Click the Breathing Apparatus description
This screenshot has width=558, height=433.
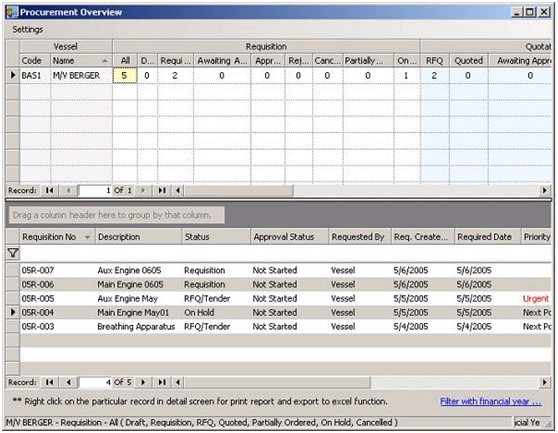point(136,327)
